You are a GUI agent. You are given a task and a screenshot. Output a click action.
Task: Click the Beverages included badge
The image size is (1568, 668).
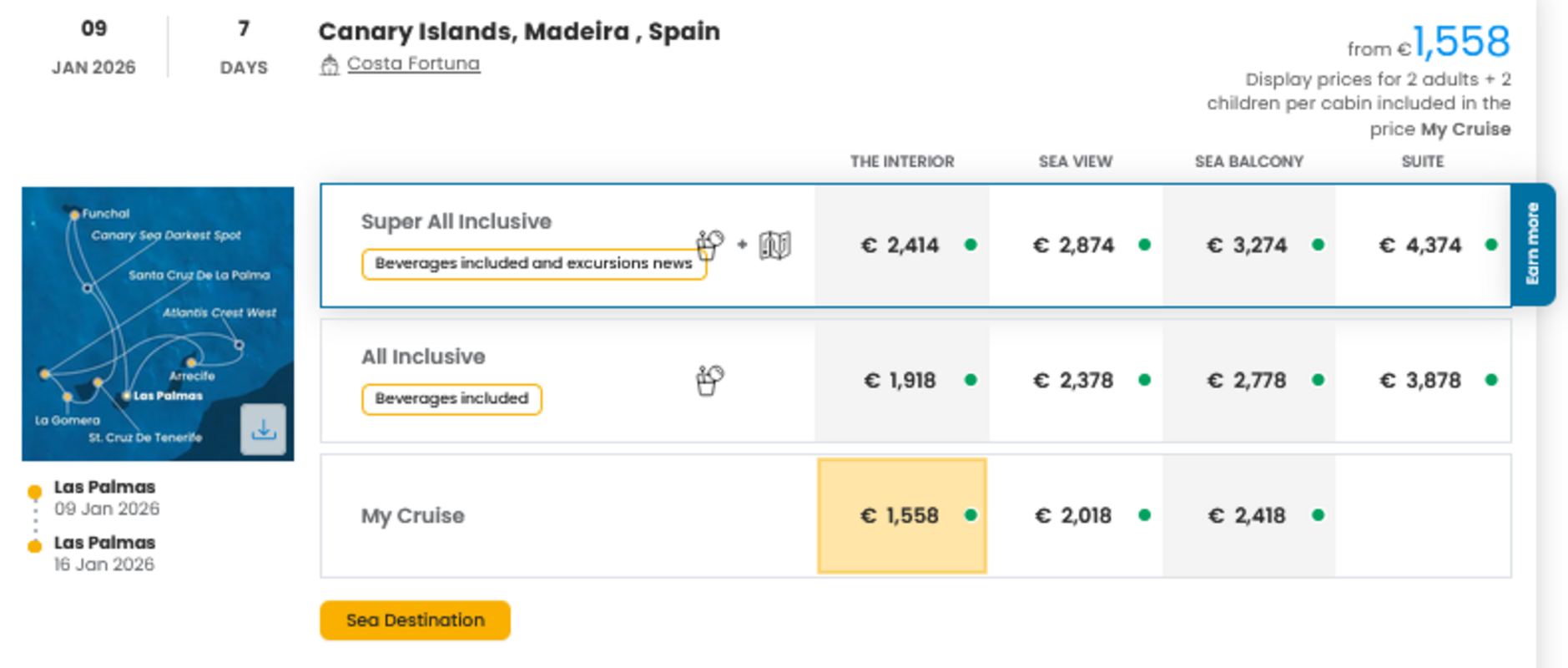click(451, 398)
